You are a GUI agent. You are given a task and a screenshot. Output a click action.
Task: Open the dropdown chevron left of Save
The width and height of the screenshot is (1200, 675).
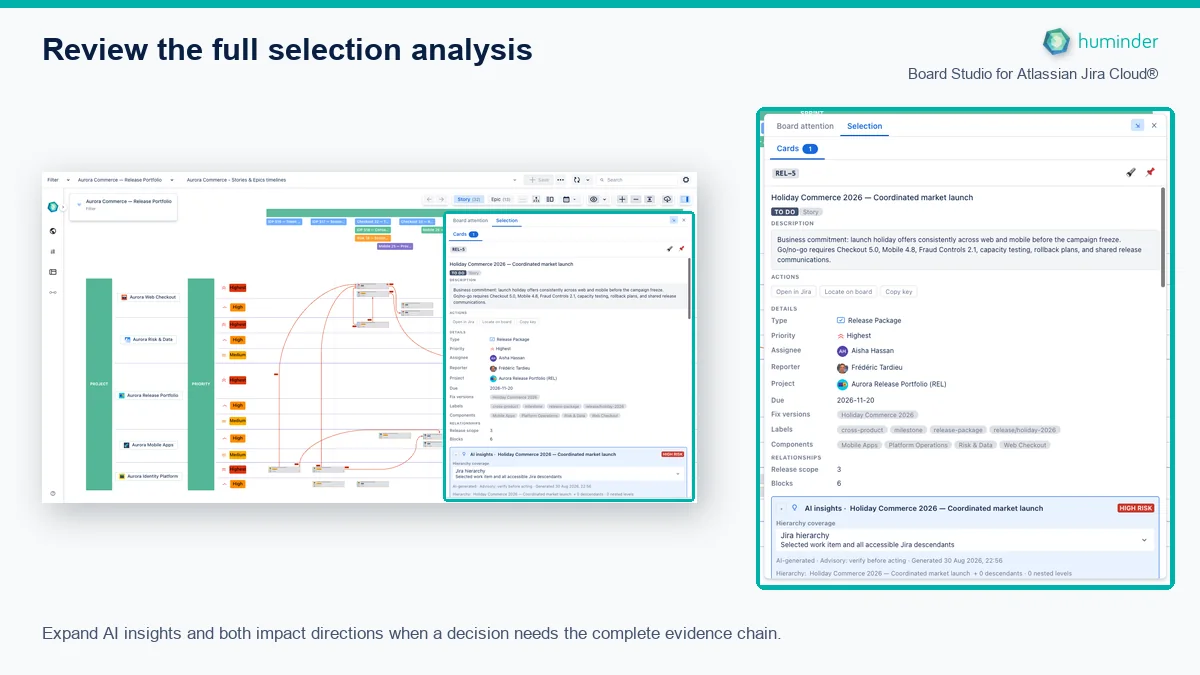coord(514,180)
